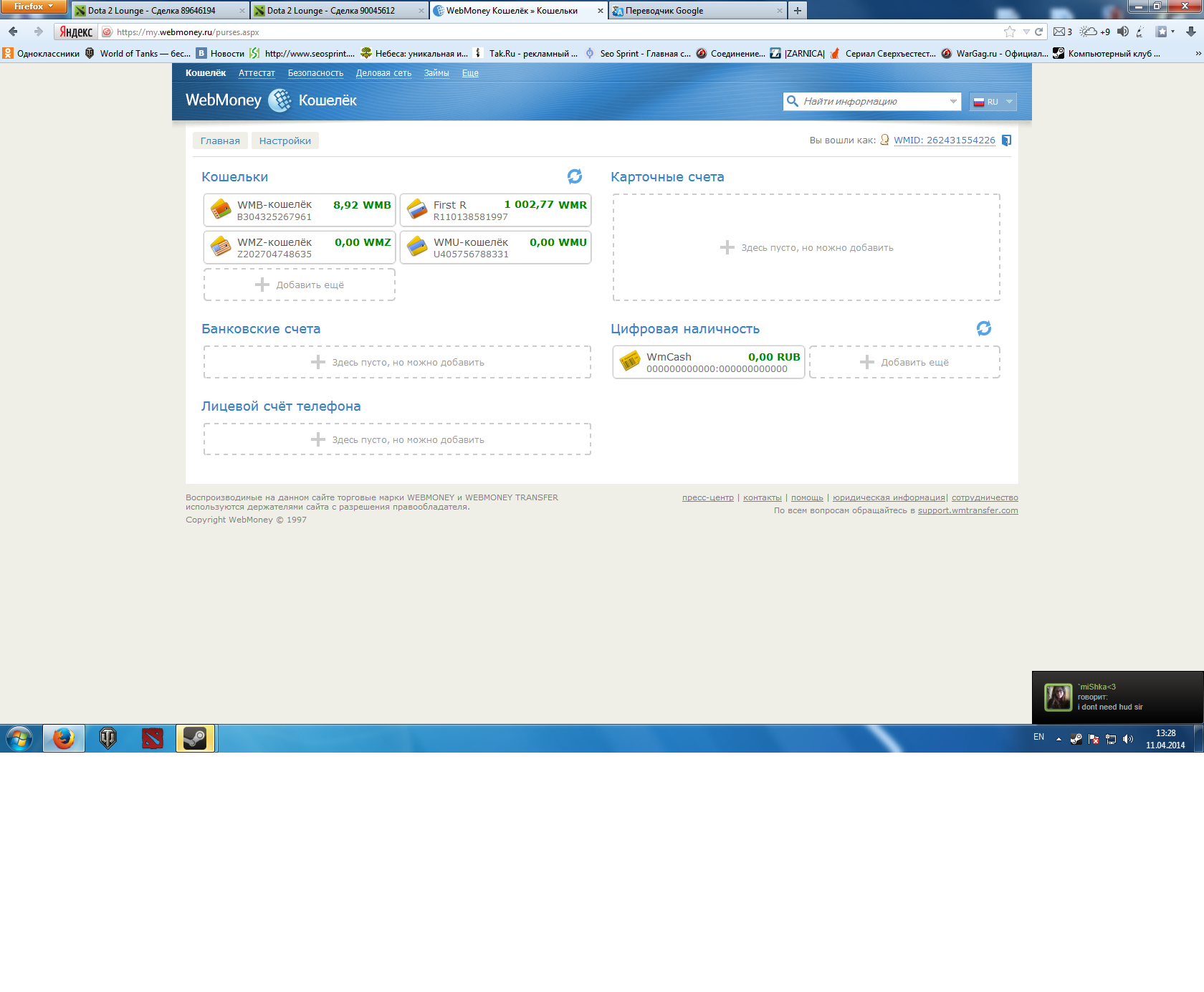Add a card account in Карточные счета

[806, 247]
